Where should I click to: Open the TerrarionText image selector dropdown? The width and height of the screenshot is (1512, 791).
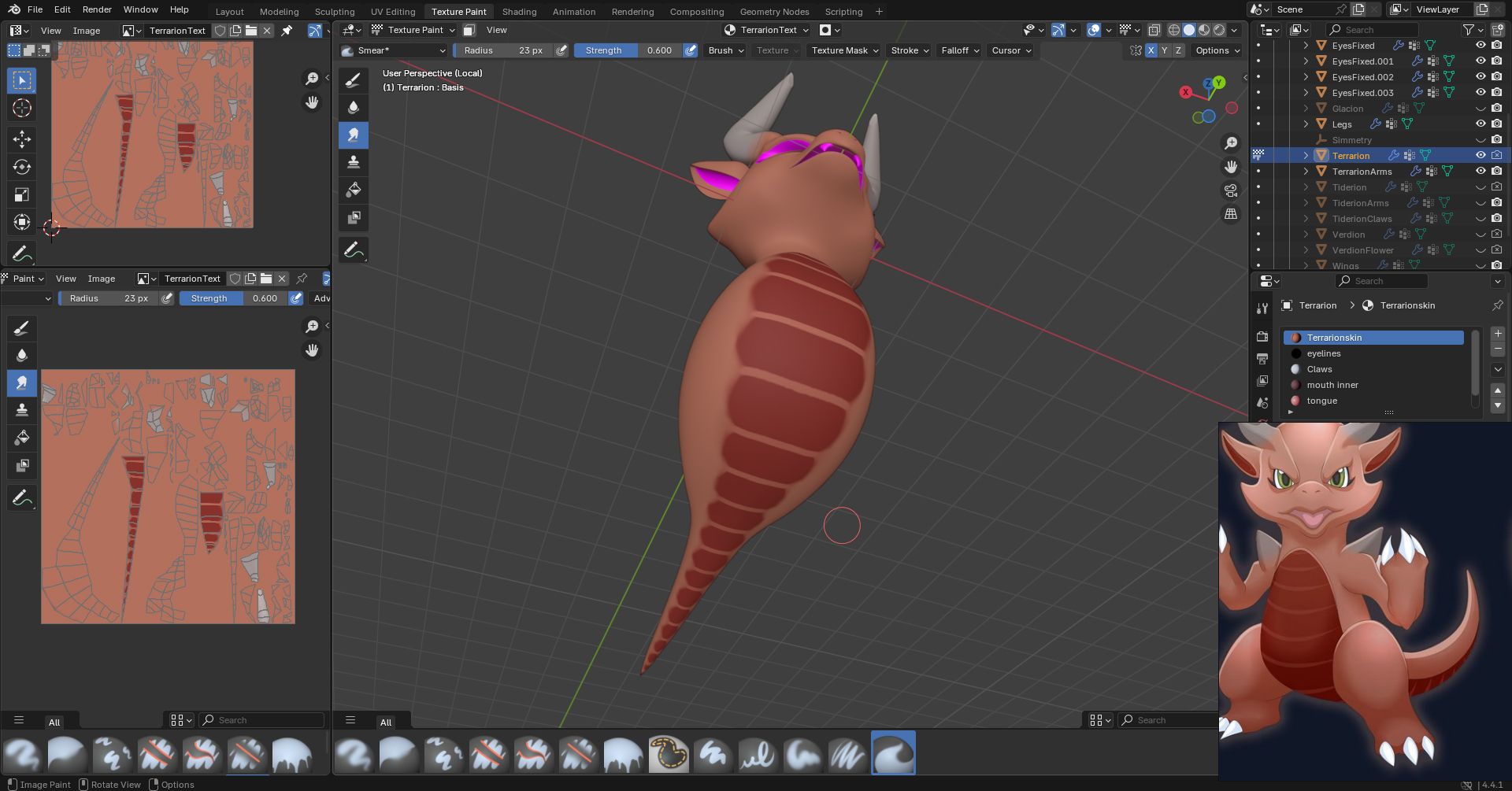768,30
